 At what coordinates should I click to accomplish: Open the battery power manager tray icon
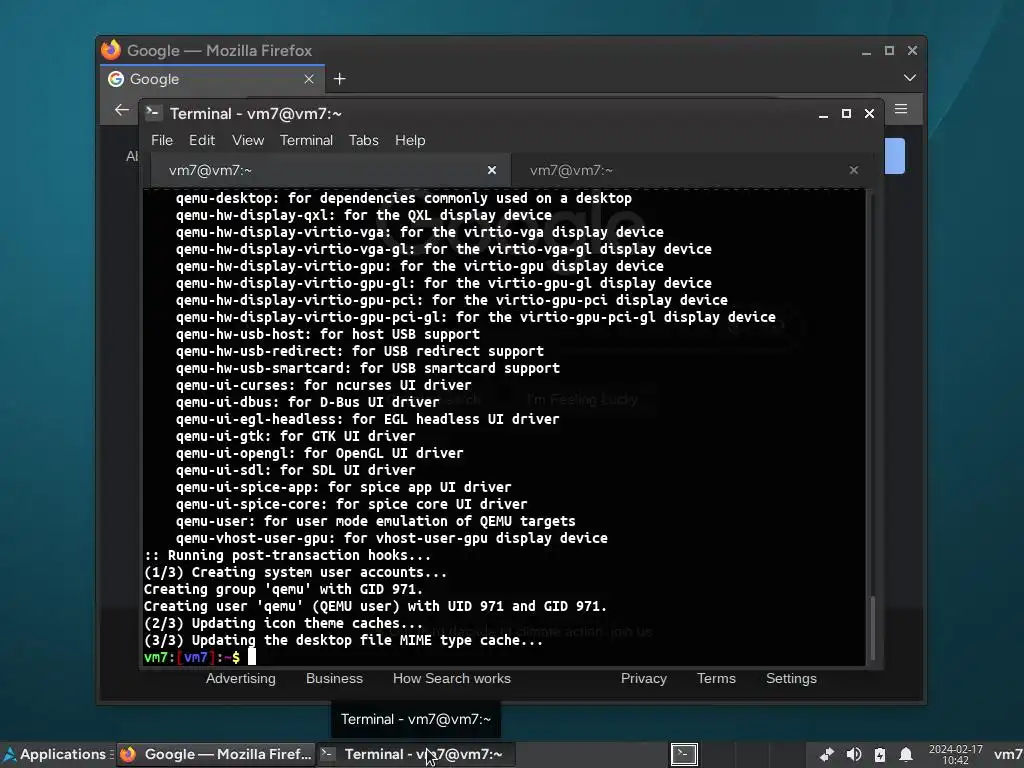pos(880,754)
